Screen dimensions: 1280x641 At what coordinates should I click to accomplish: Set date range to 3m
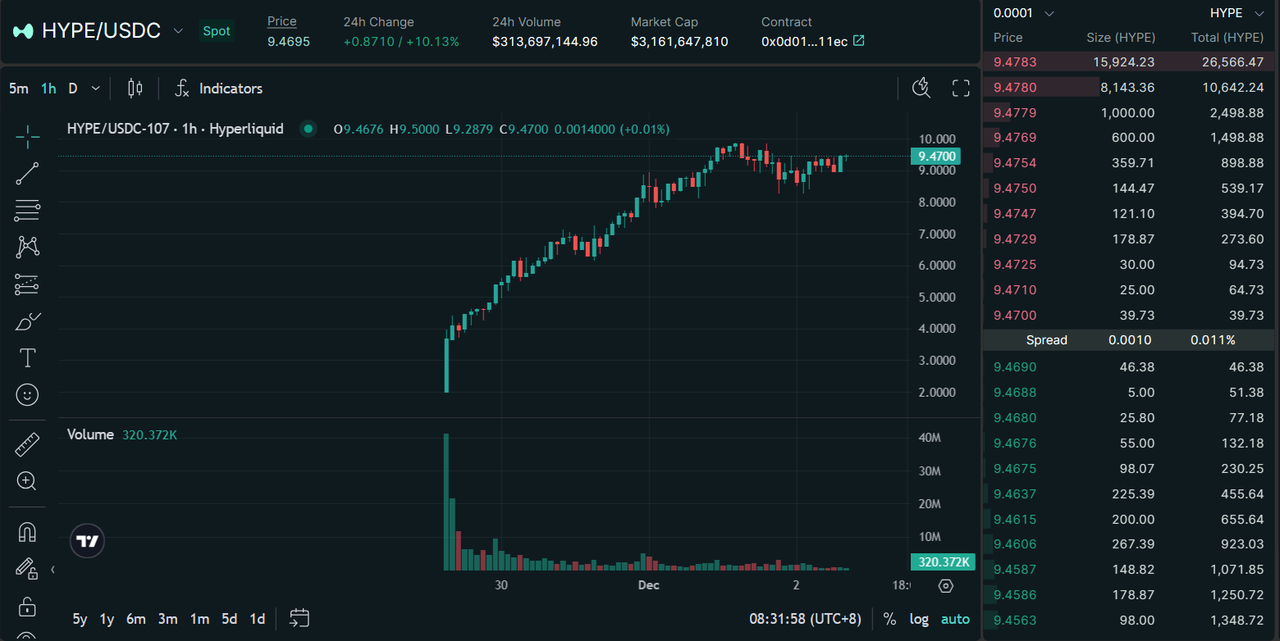click(x=168, y=619)
